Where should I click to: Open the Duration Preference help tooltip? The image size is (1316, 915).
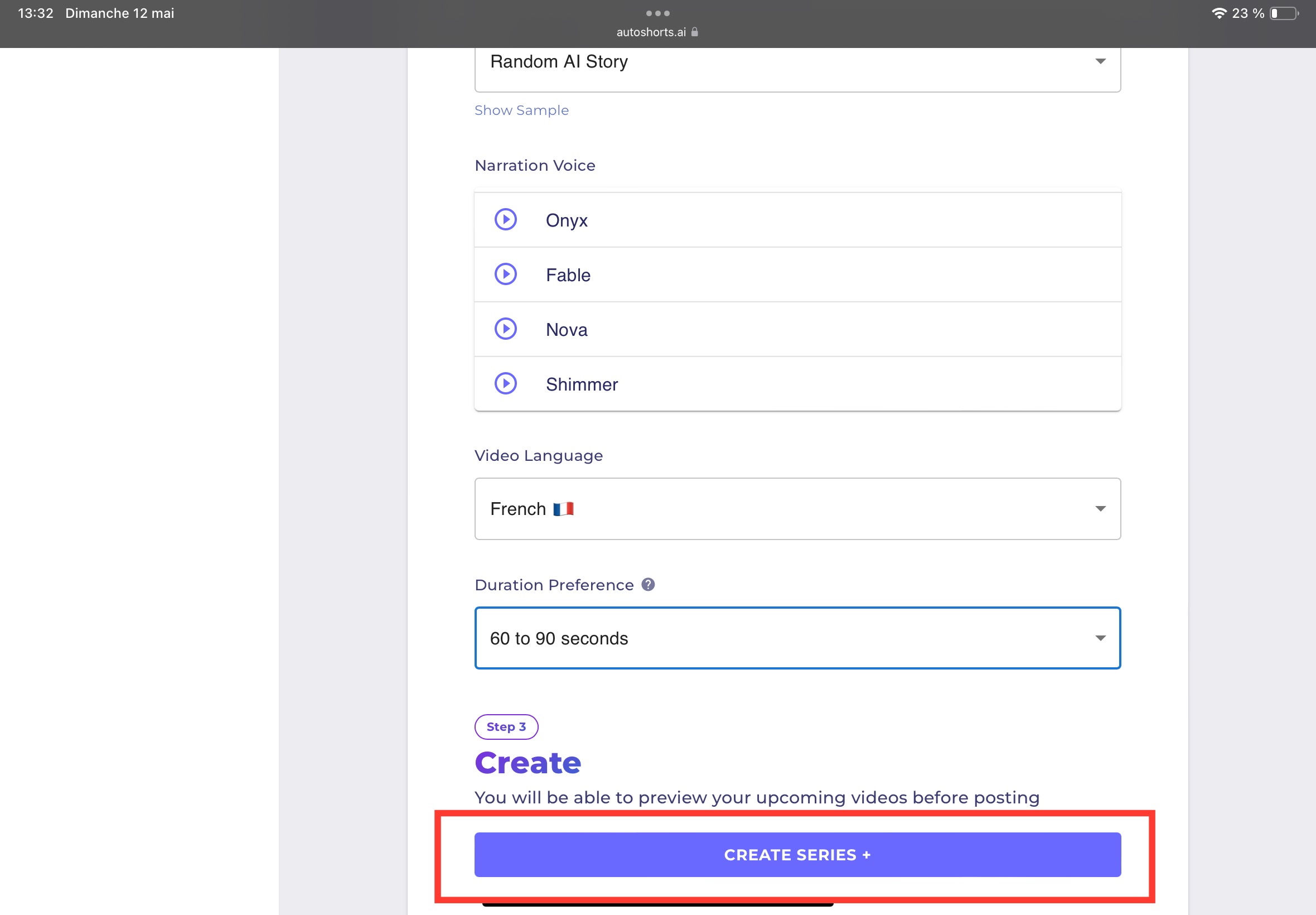tap(648, 584)
